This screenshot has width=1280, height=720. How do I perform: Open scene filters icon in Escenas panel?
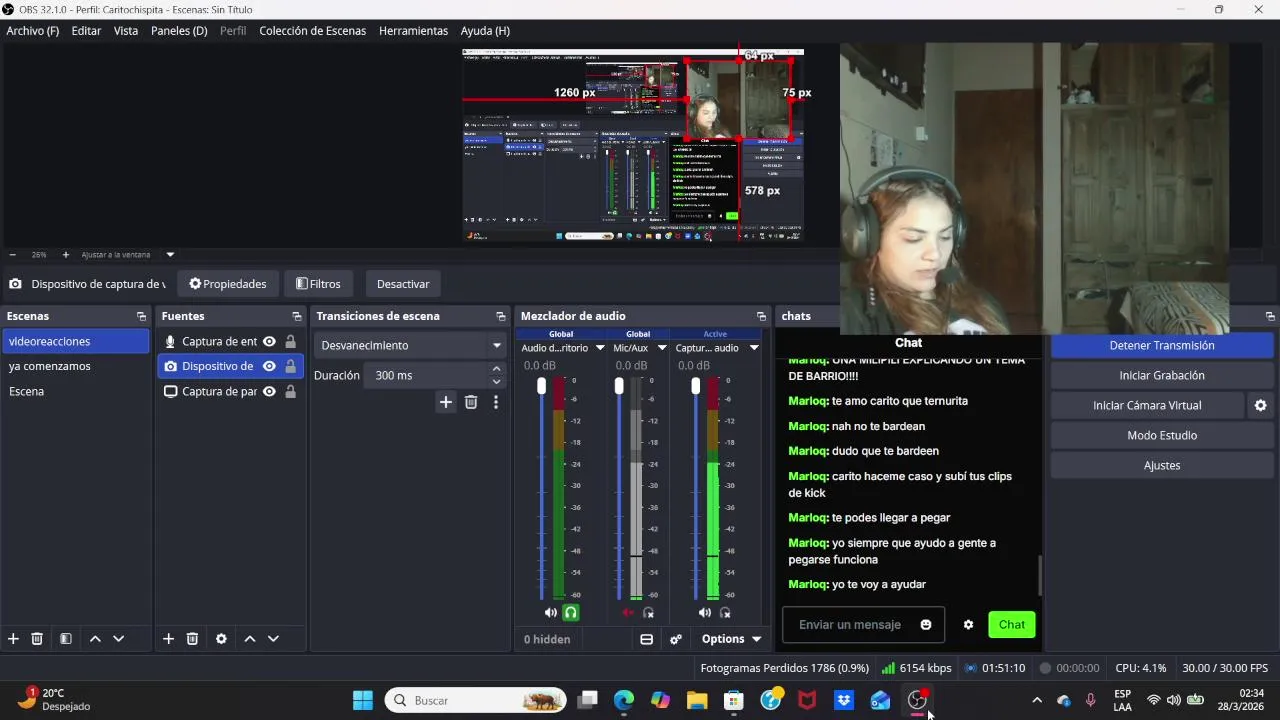[65, 639]
